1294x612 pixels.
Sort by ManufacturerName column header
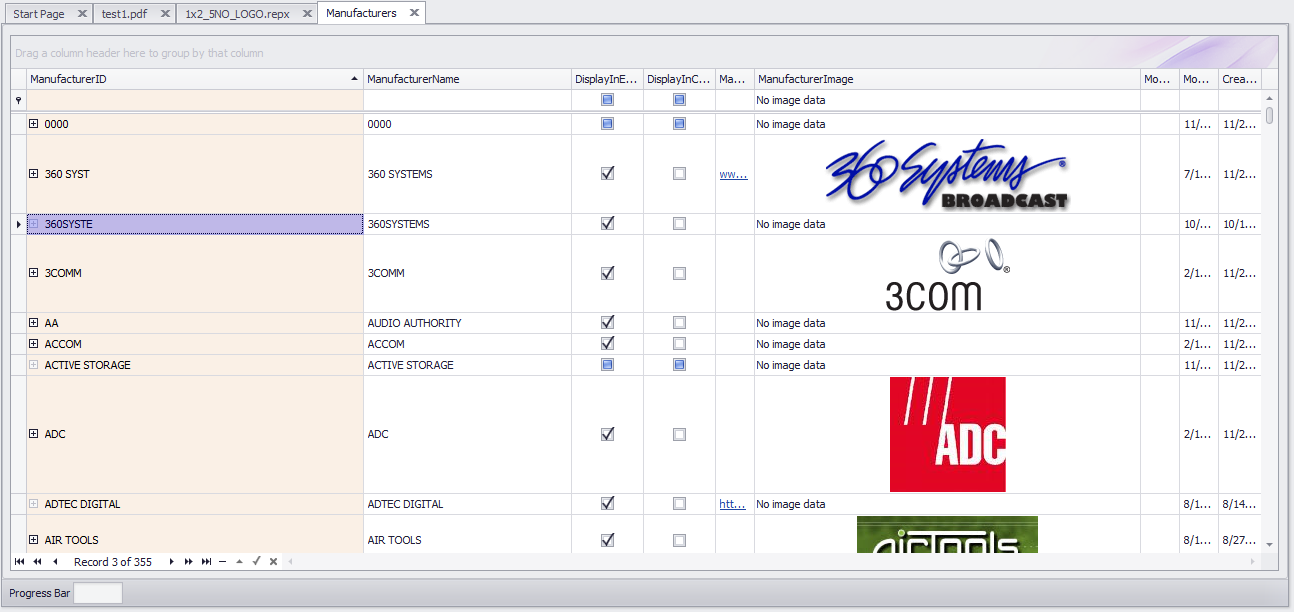467,79
